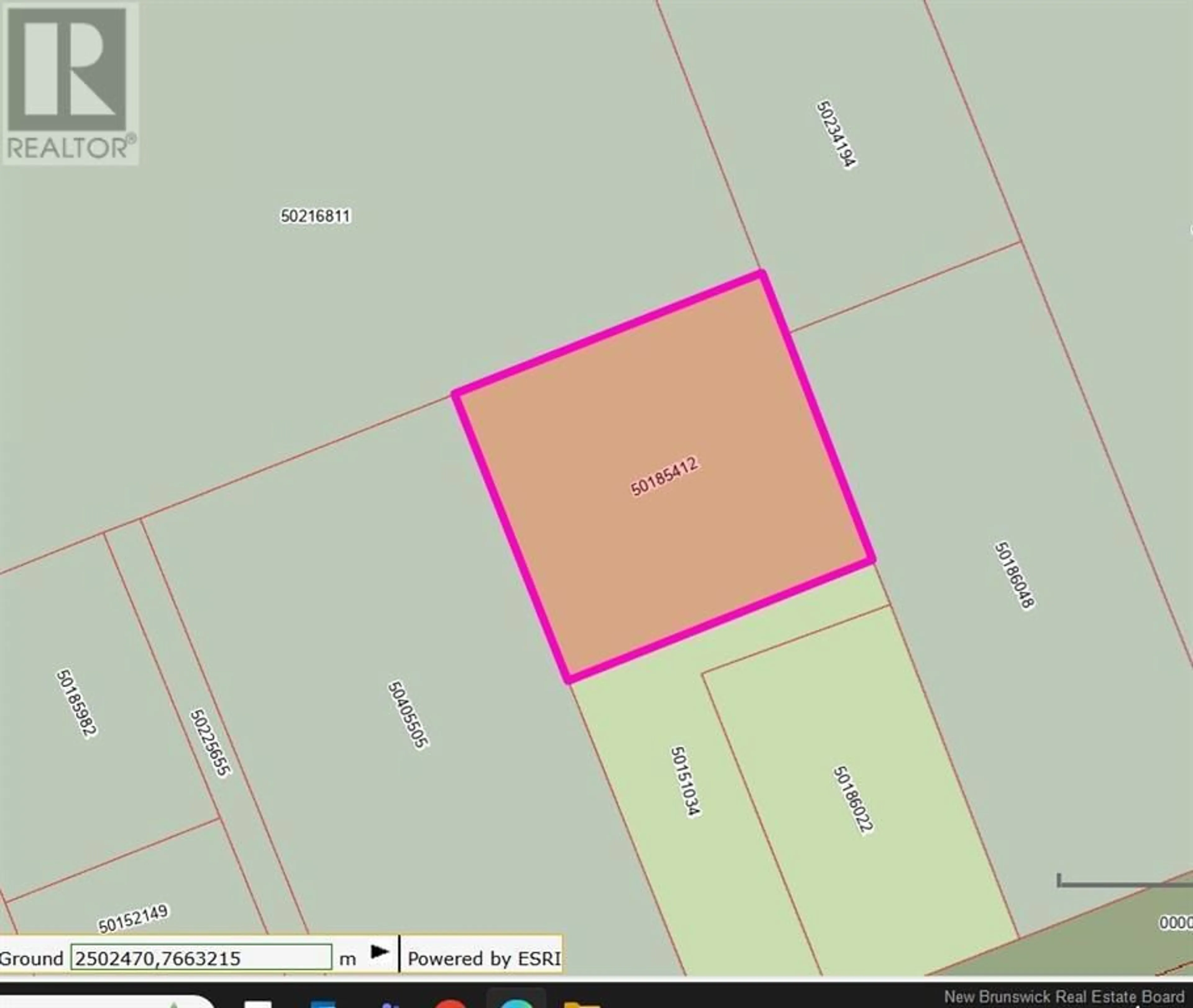The image size is (1193, 1008).
Task: Select parcel label 50151034
Action: tap(685, 781)
